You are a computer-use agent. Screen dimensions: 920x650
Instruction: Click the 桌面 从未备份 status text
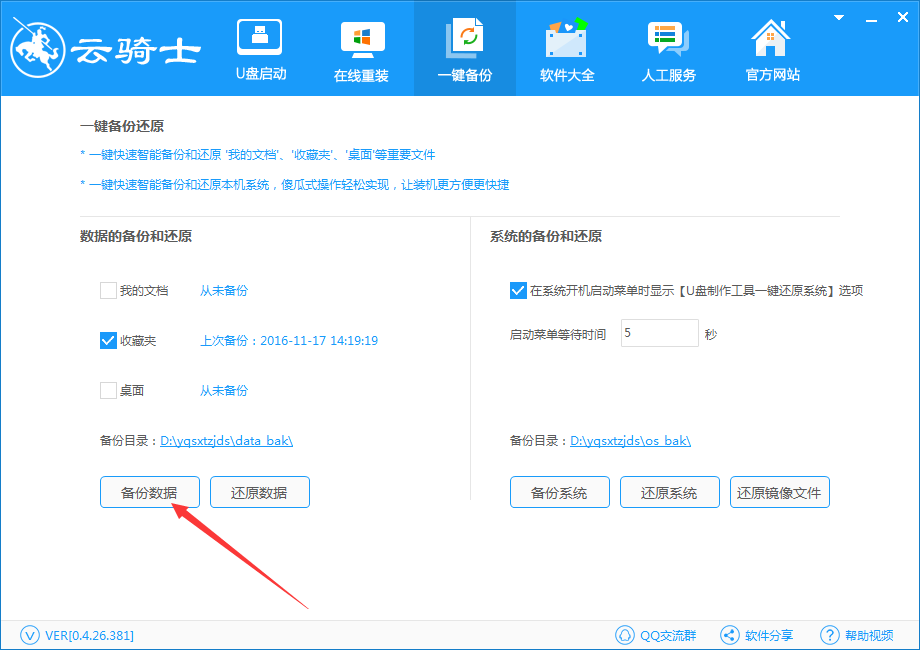click(224, 390)
